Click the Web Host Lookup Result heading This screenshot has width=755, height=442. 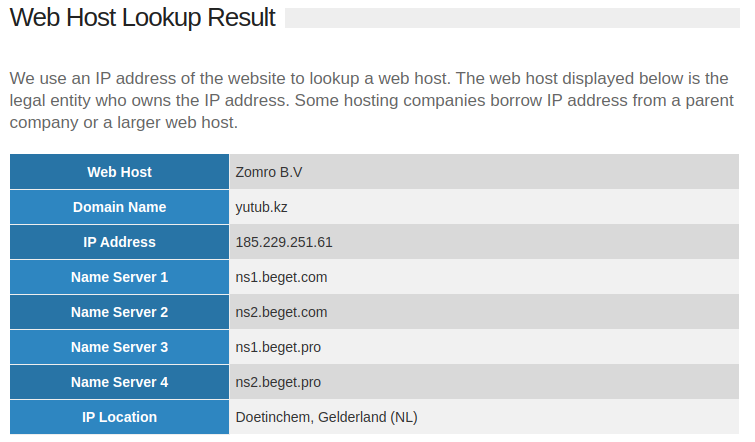tap(142, 18)
